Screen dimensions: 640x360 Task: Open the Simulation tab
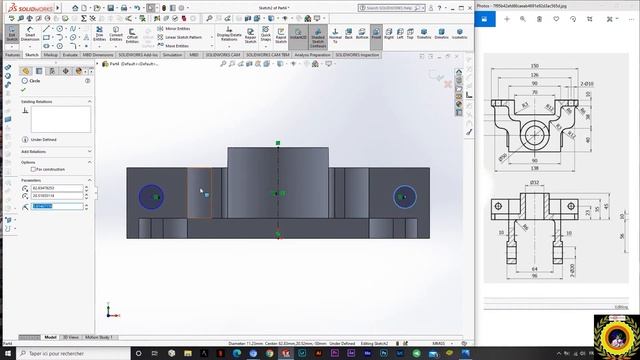tap(172, 55)
